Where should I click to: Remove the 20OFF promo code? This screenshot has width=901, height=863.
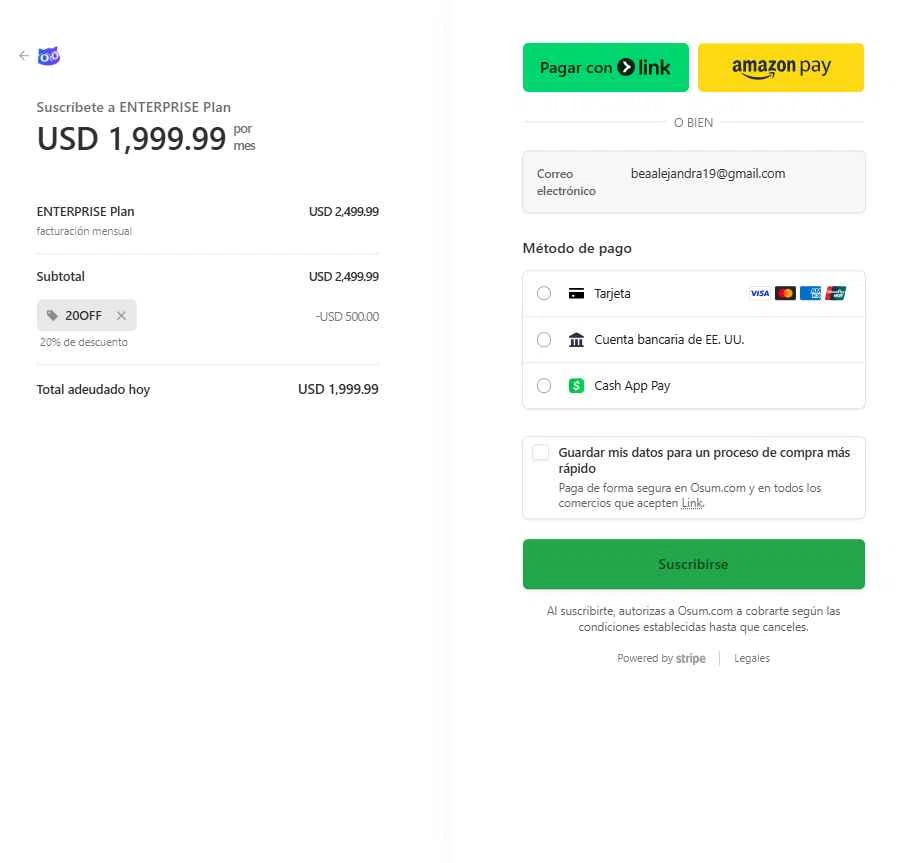[x=121, y=316]
